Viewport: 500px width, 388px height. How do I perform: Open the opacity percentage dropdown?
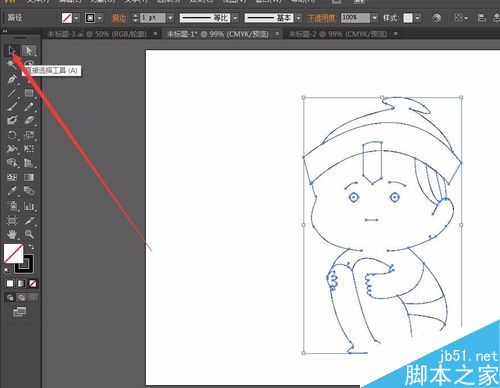pyautogui.click(x=375, y=18)
